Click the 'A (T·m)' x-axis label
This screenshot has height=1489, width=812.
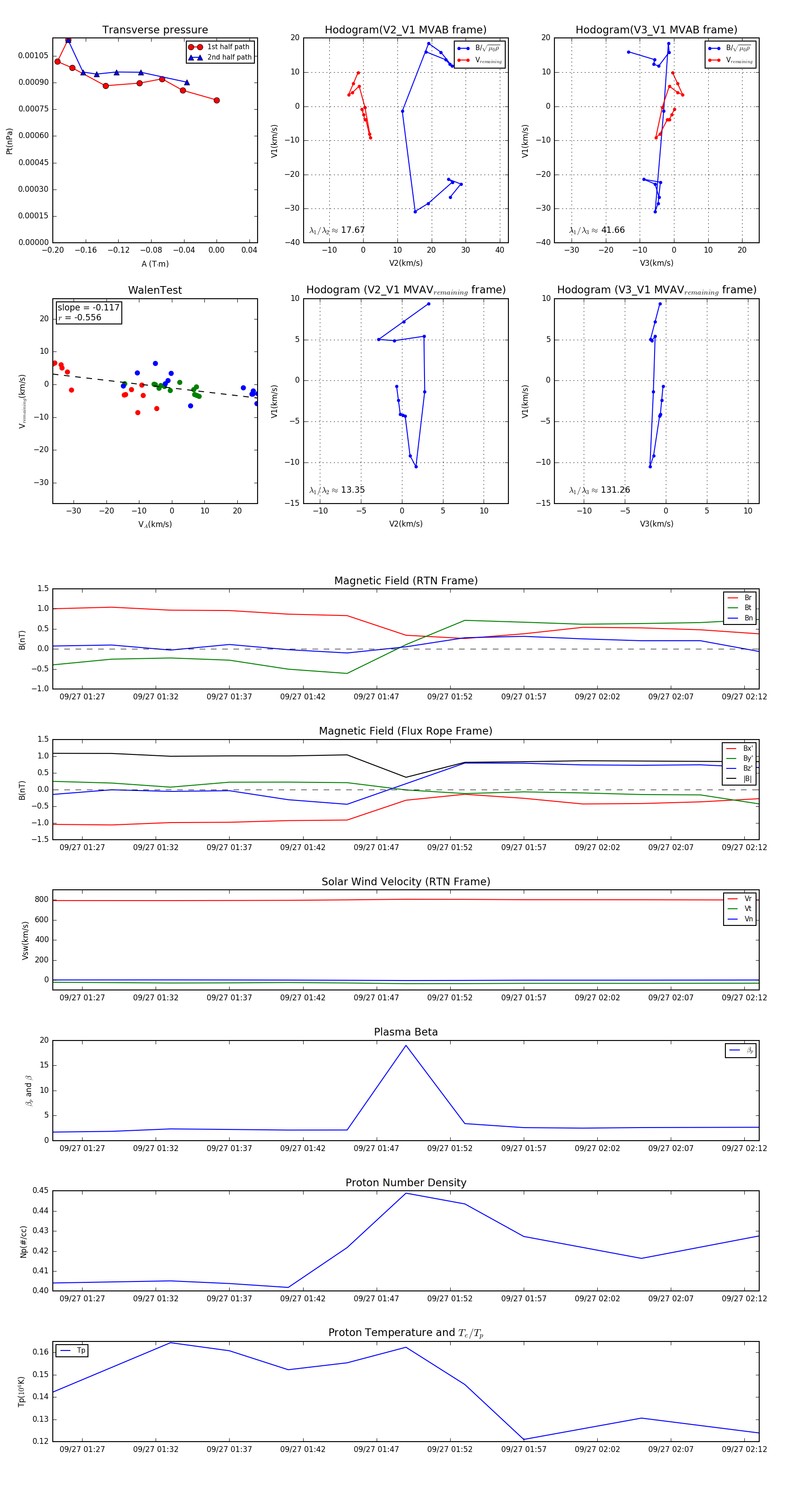155,264
